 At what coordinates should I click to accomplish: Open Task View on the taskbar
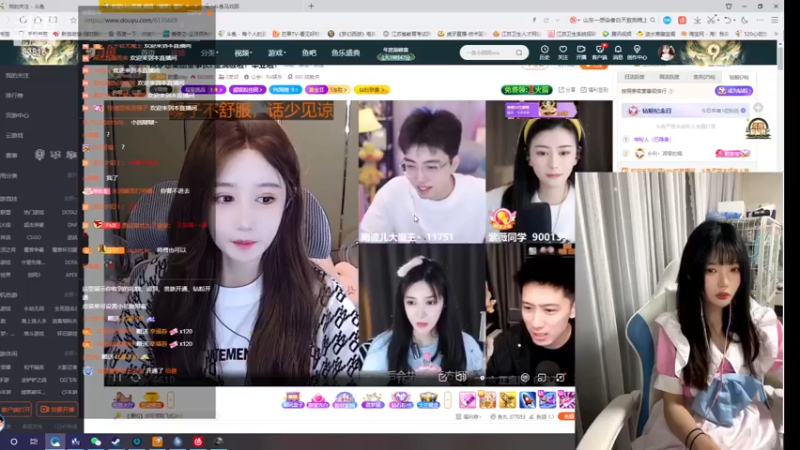click(34, 441)
